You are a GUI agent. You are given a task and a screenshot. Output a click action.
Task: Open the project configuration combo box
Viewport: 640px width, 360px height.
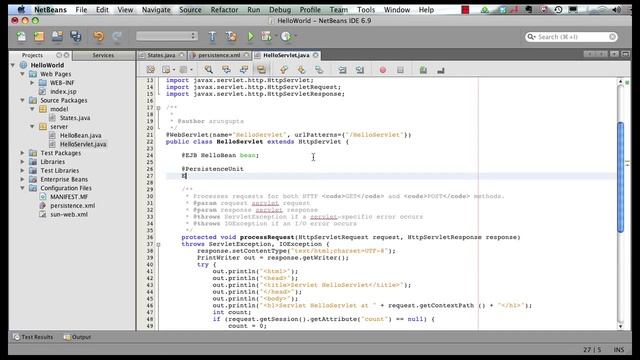tap(167, 36)
